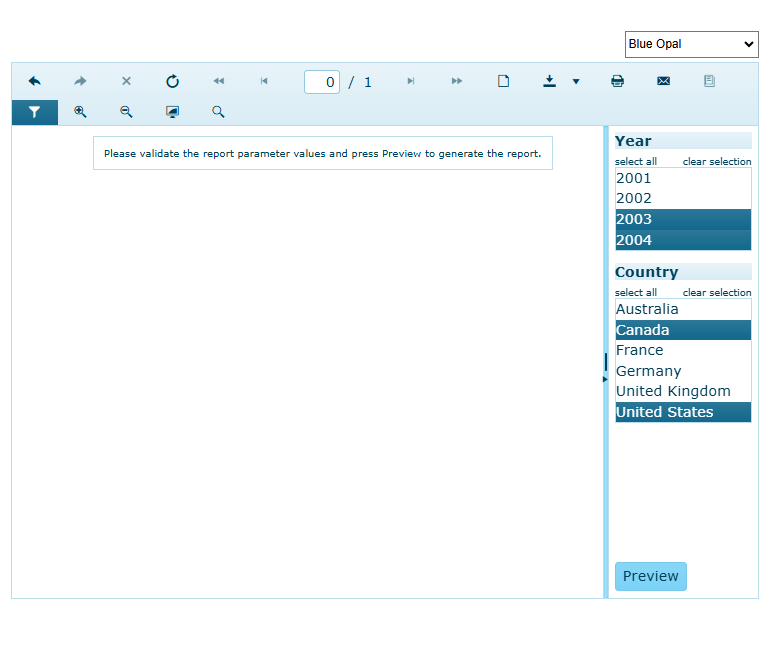This screenshot has width=770, height=659.
Task: Open the search magnifier tool
Action: [x=219, y=112]
